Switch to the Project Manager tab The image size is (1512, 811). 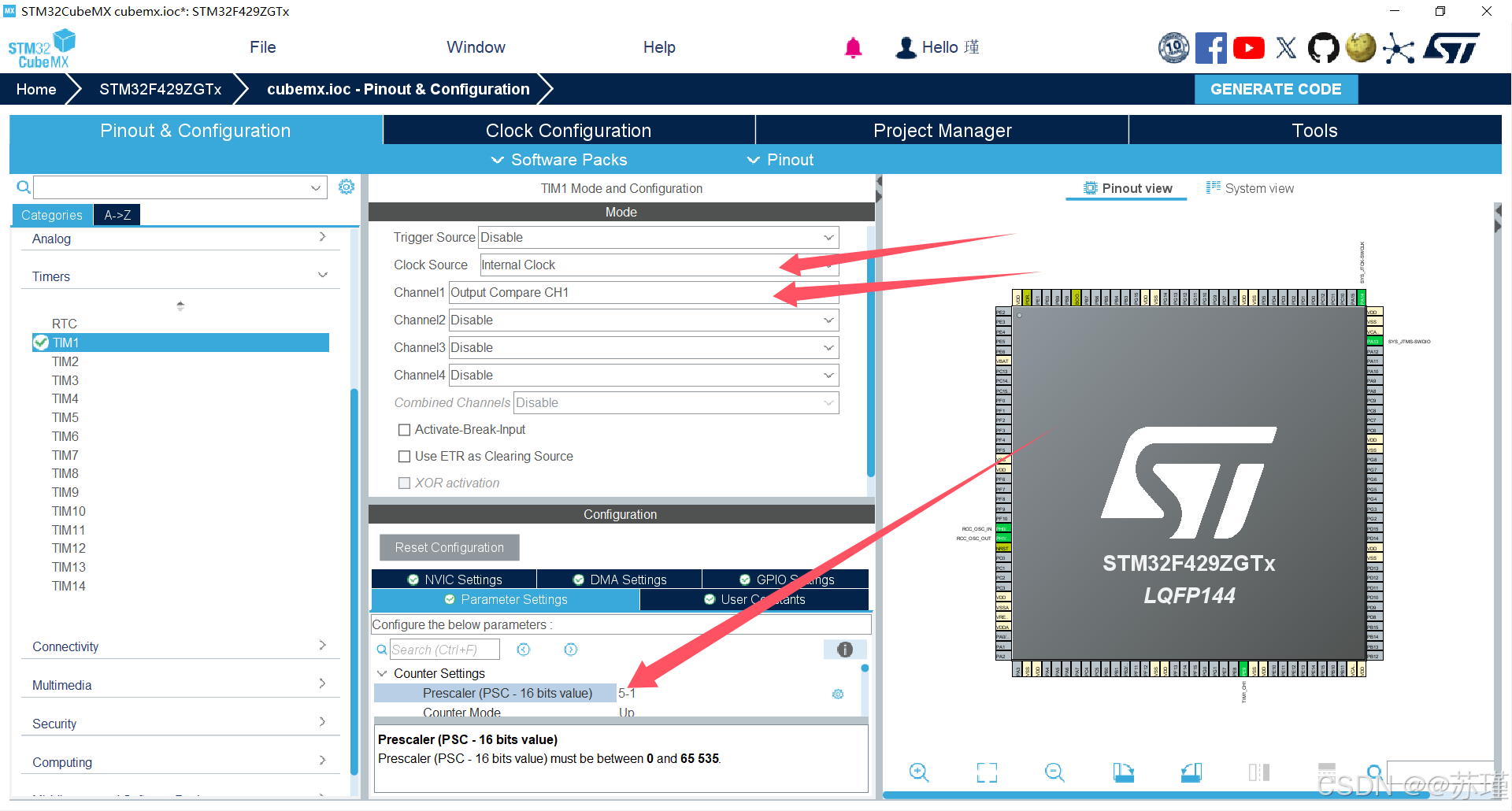[x=942, y=131]
